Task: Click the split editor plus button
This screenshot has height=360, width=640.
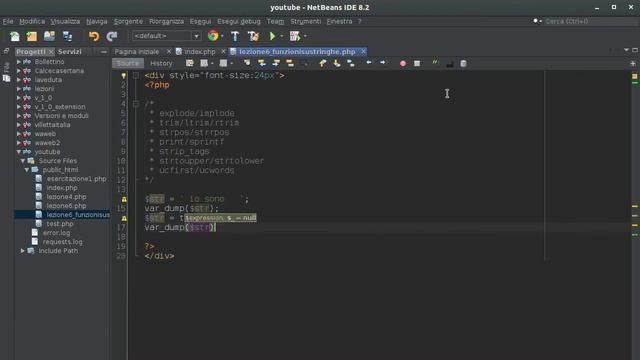Action: pos(633,63)
